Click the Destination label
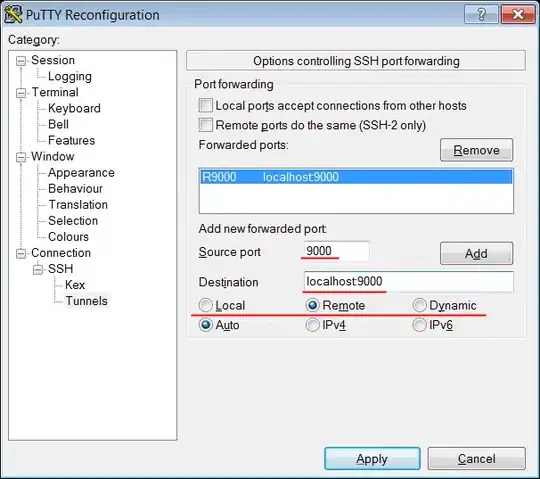This screenshot has width=540, height=479. pyautogui.click(x=228, y=282)
